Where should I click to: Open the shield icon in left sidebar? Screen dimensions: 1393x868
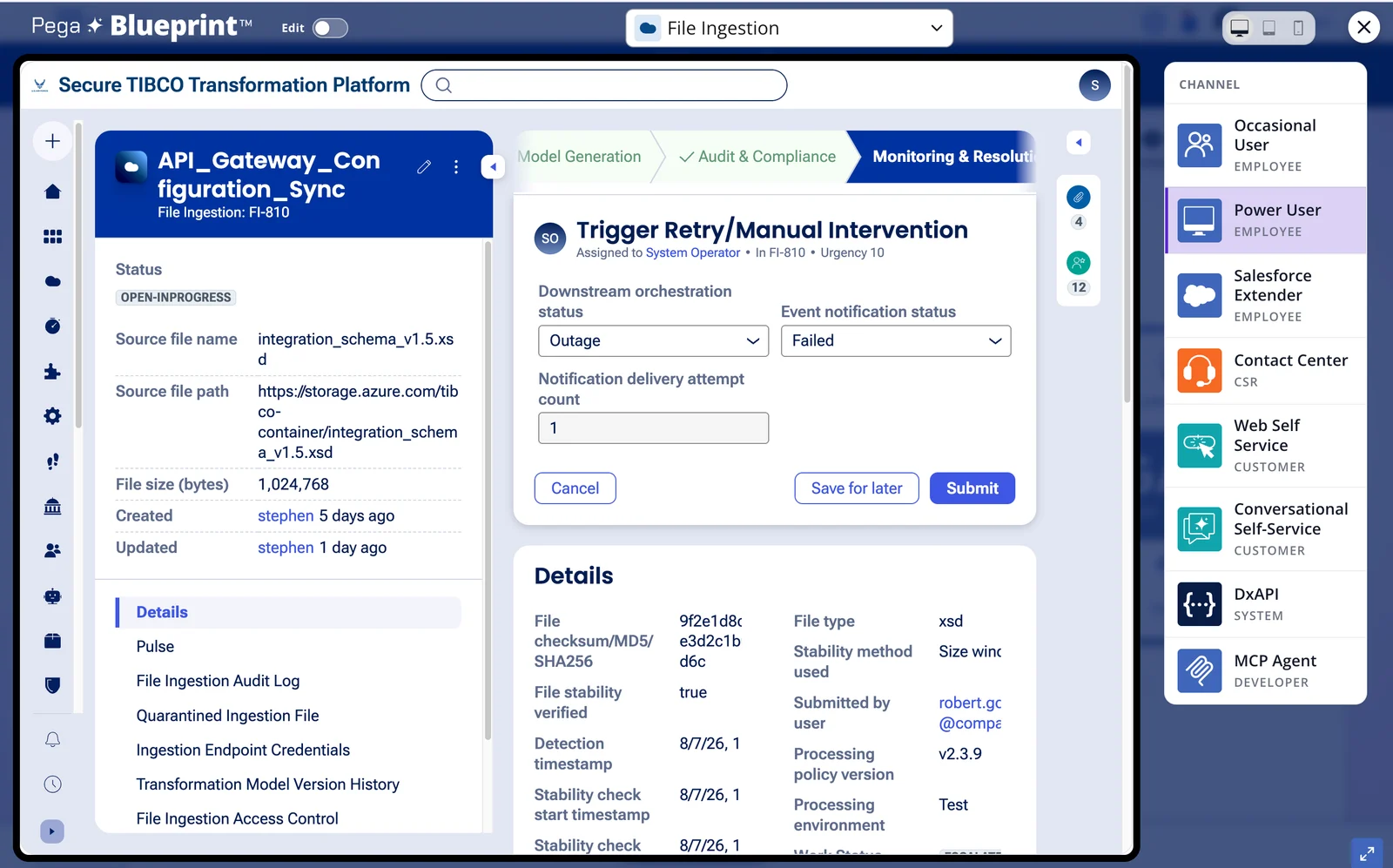click(x=52, y=686)
